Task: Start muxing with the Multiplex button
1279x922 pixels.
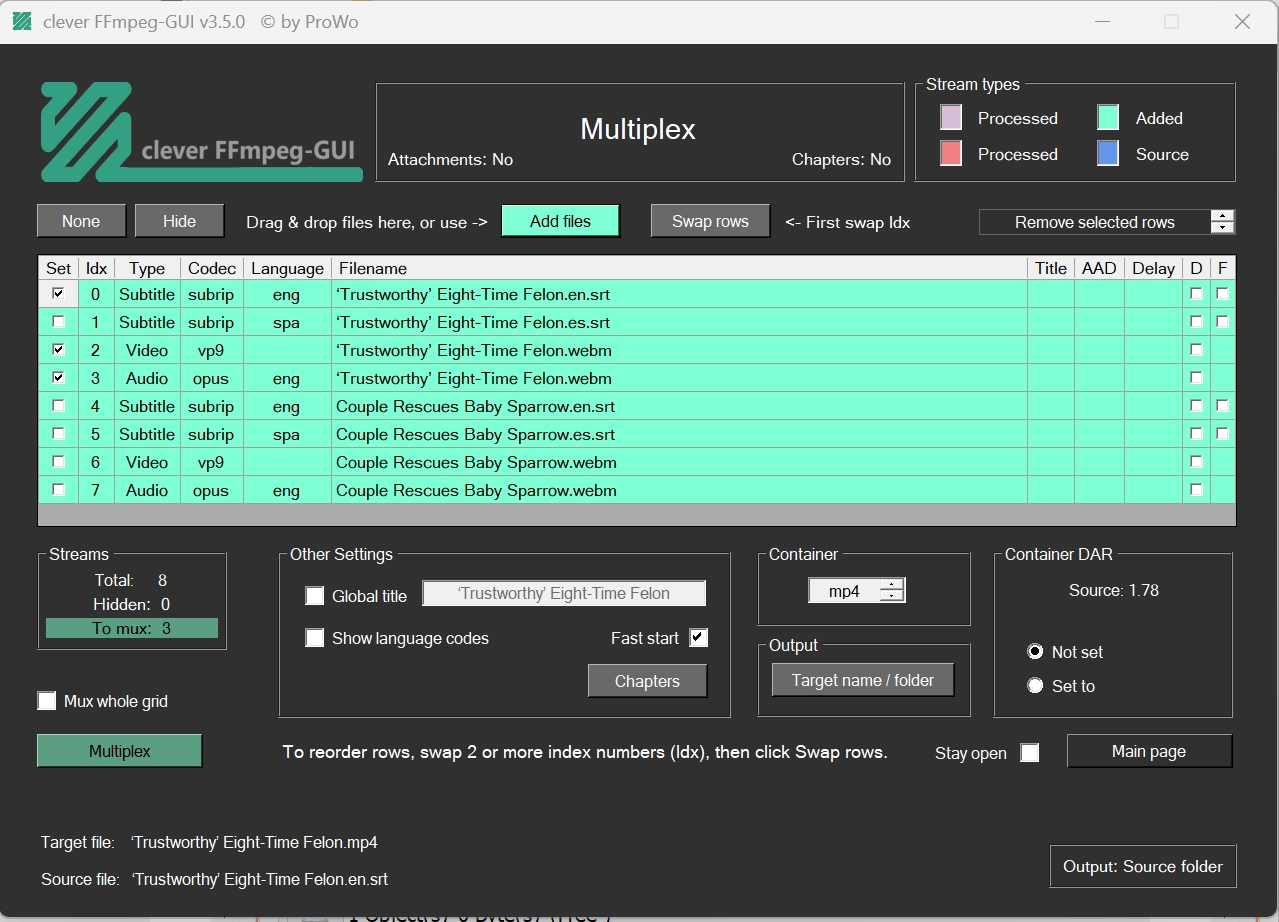Action: 120,751
